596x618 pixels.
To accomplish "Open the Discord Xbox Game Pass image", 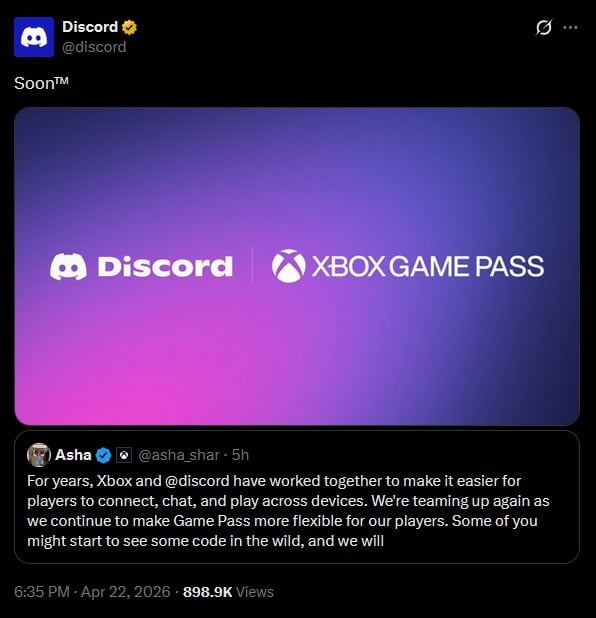I will click(297, 266).
